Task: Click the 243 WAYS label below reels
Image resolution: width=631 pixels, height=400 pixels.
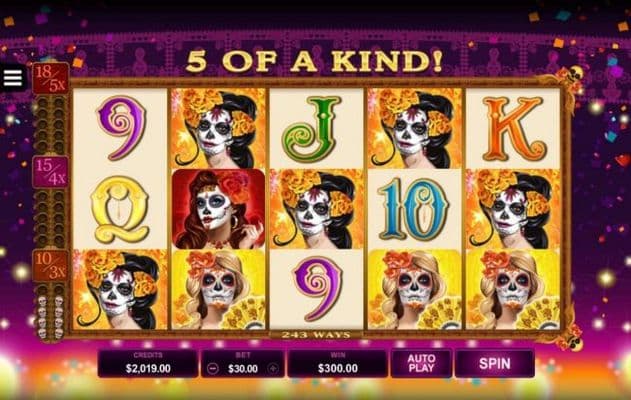Action: pyautogui.click(x=316, y=334)
